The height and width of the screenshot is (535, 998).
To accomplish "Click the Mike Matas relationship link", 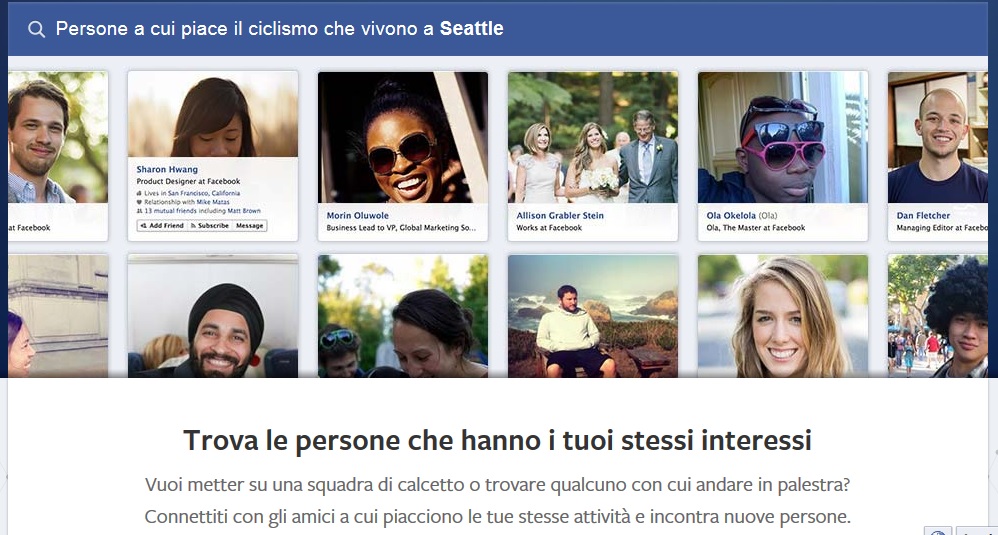I will (213, 202).
